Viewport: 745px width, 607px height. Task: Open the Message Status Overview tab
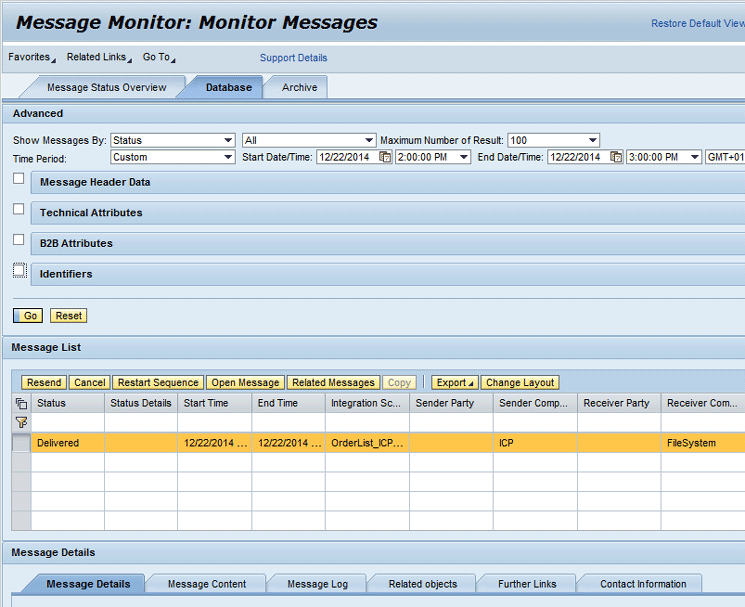pyautogui.click(x=106, y=88)
